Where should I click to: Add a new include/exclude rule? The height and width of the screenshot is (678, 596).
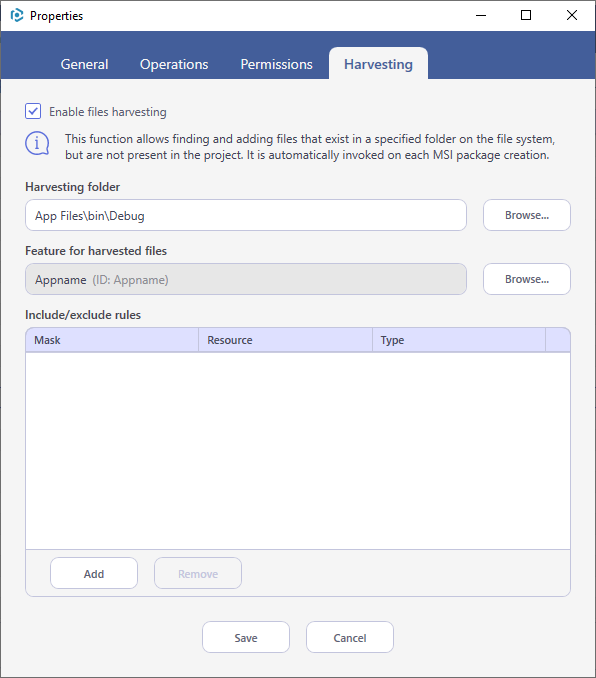click(94, 573)
